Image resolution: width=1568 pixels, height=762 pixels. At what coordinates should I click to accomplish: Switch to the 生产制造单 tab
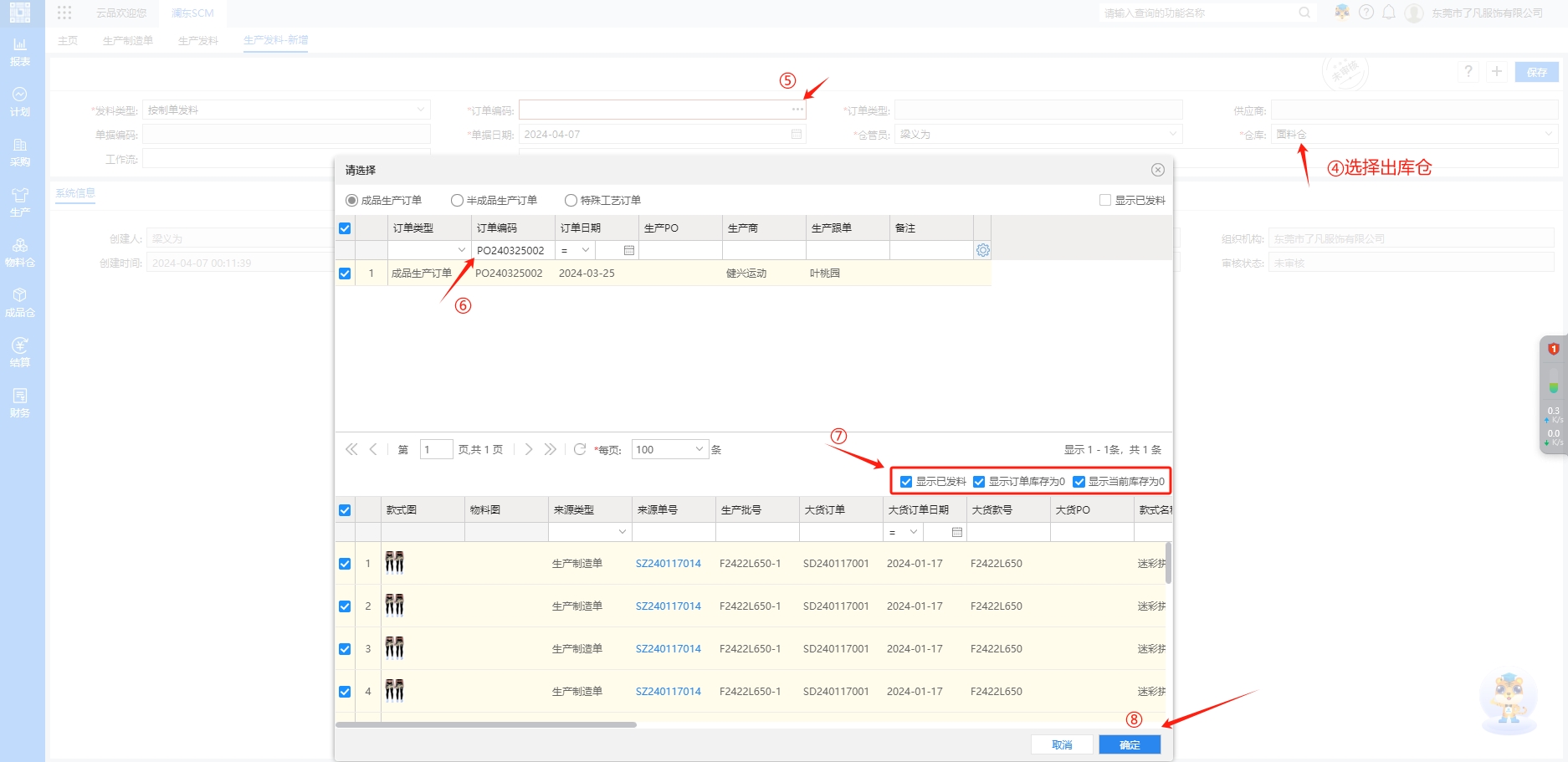coord(127,40)
